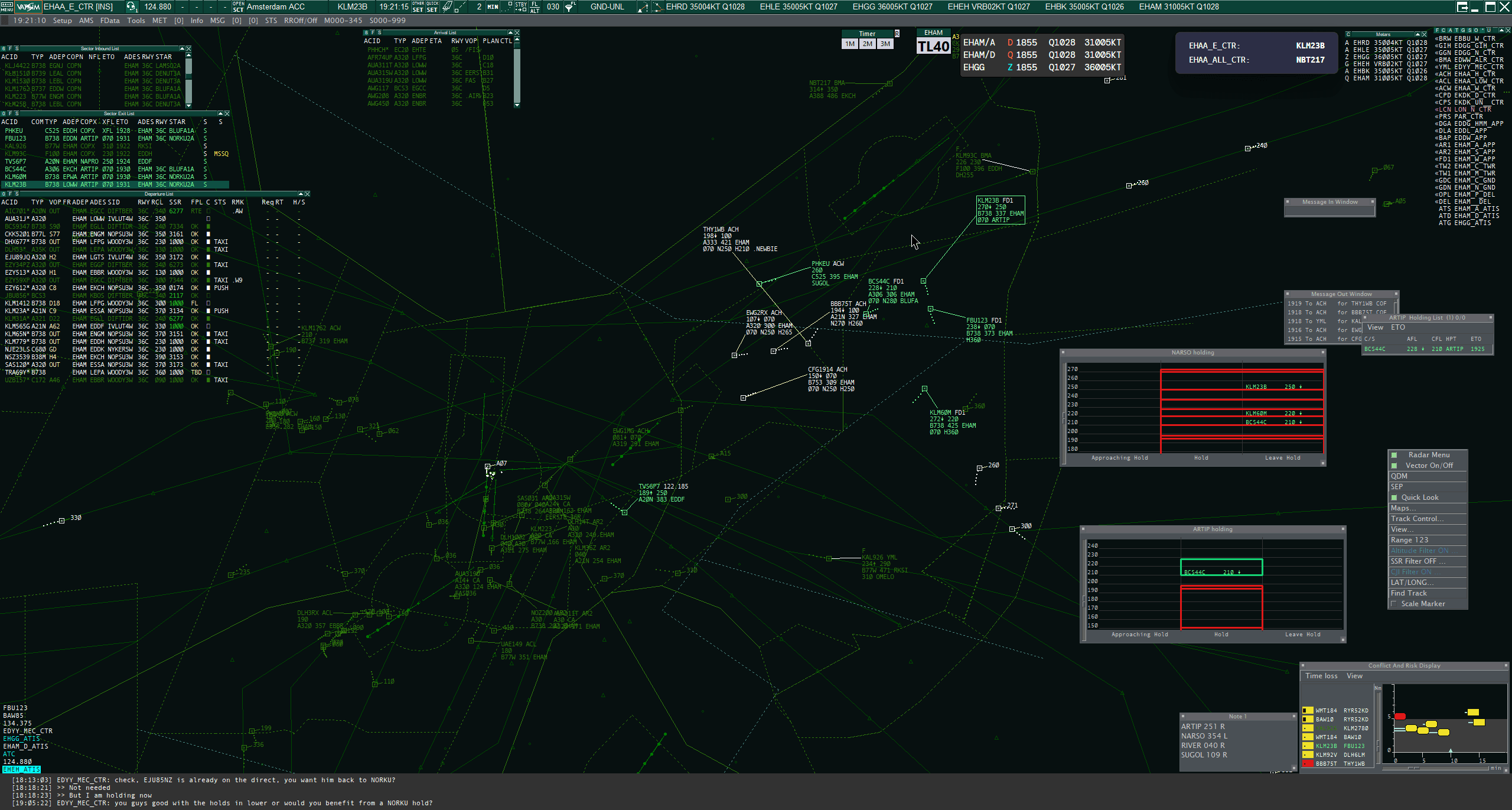Click the red BBB75T THY1WB conflict swatch
Viewport: 1512px width, 810px height.
click(x=1308, y=763)
